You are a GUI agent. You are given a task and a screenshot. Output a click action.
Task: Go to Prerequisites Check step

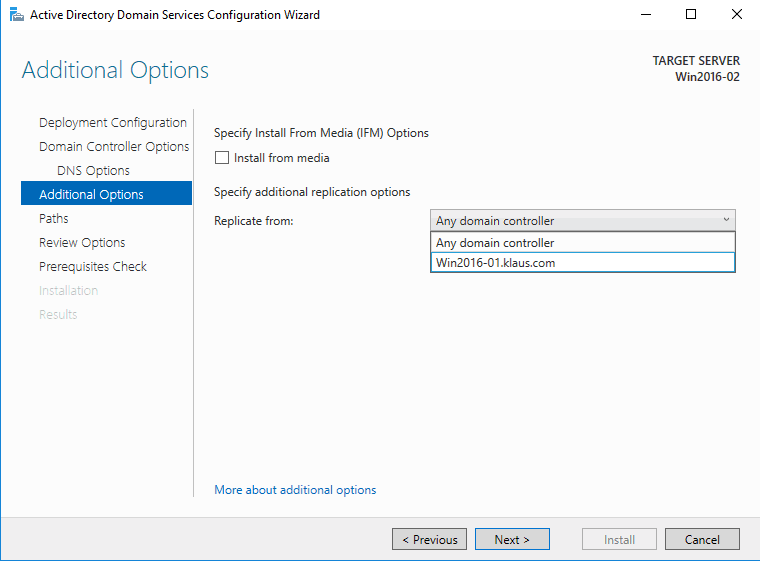point(92,267)
